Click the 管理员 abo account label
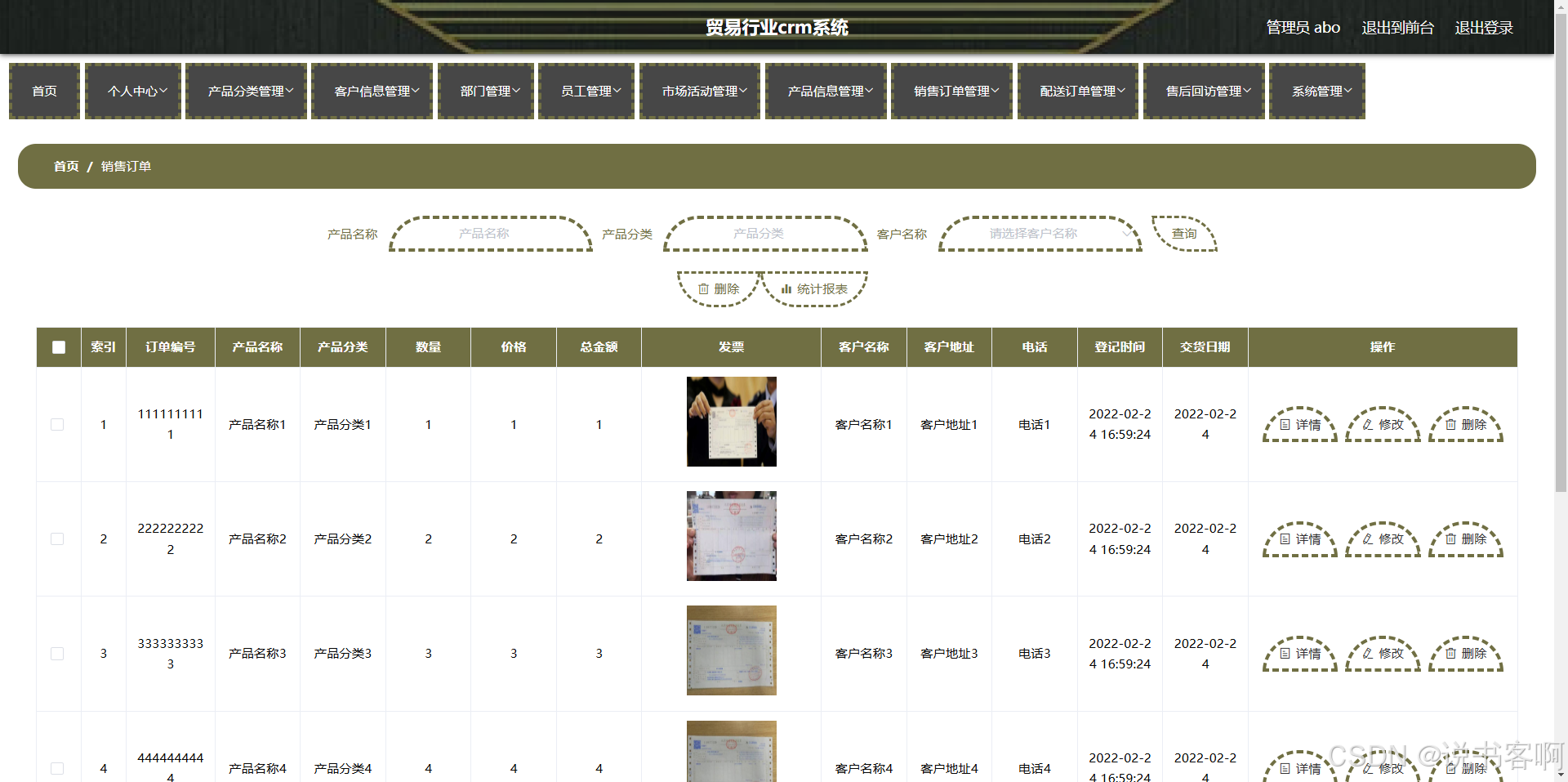The width and height of the screenshot is (1568, 782). point(1303,28)
